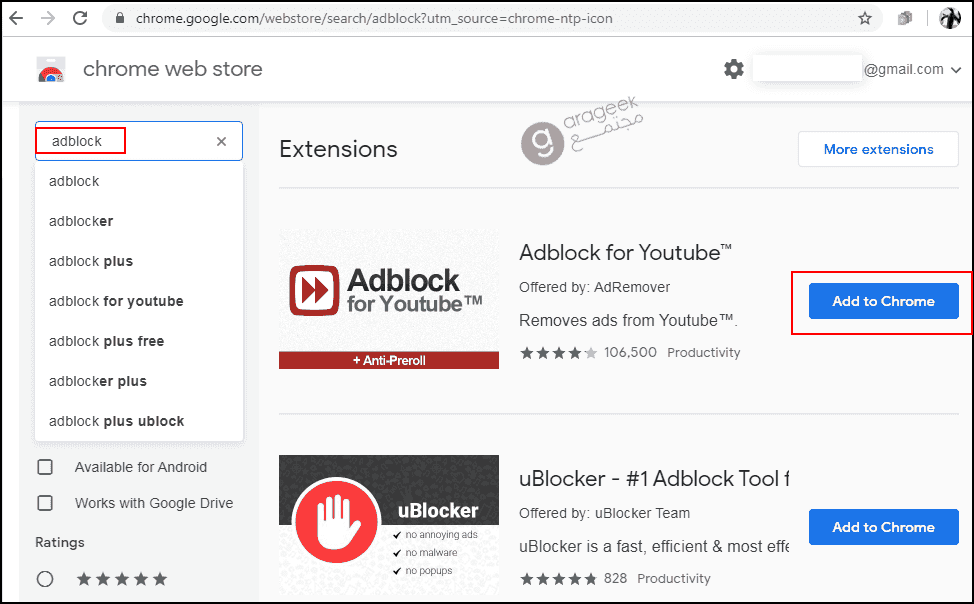
Task: Click "Removes ads from Youtube" description
Action: pyautogui.click(x=628, y=321)
